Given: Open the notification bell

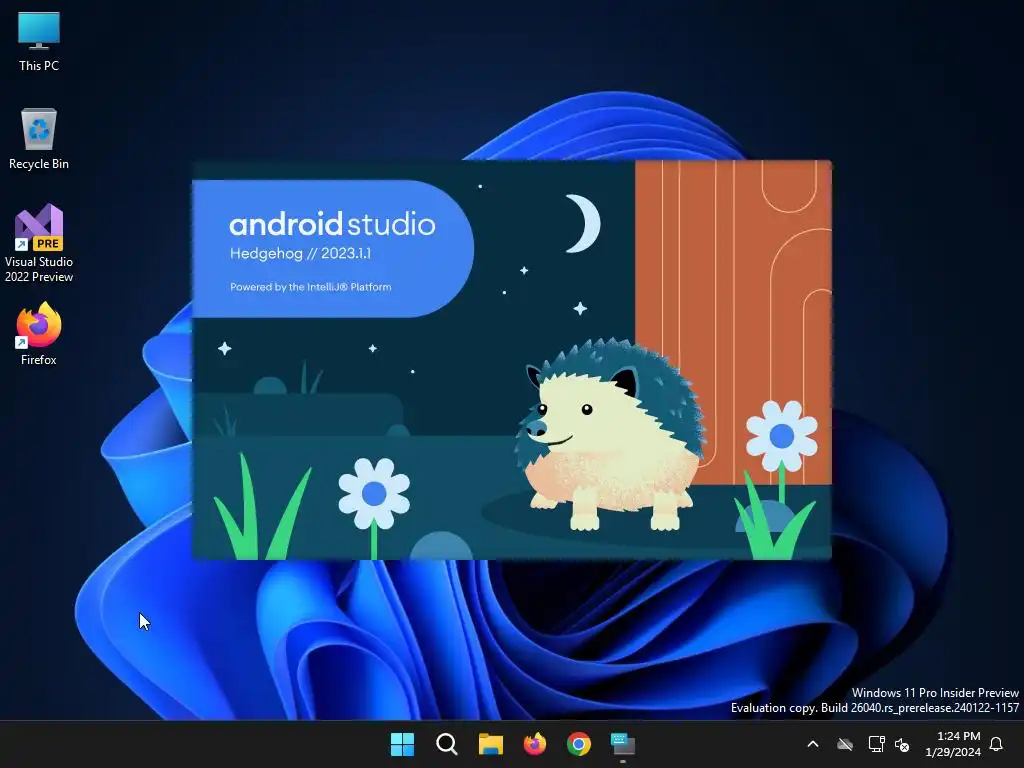Looking at the screenshot, I should coord(997,744).
